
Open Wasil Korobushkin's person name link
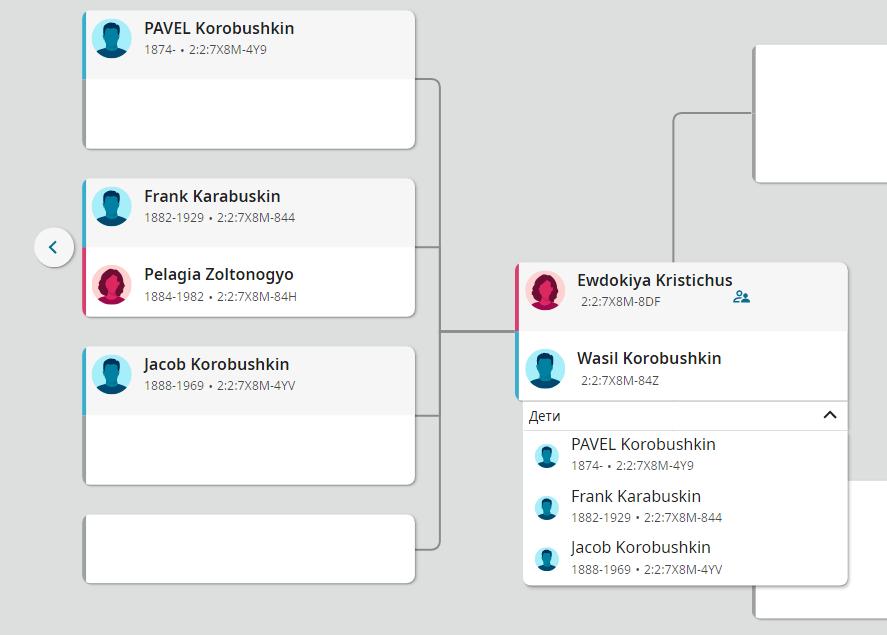pyautogui.click(x=648, y=359)
